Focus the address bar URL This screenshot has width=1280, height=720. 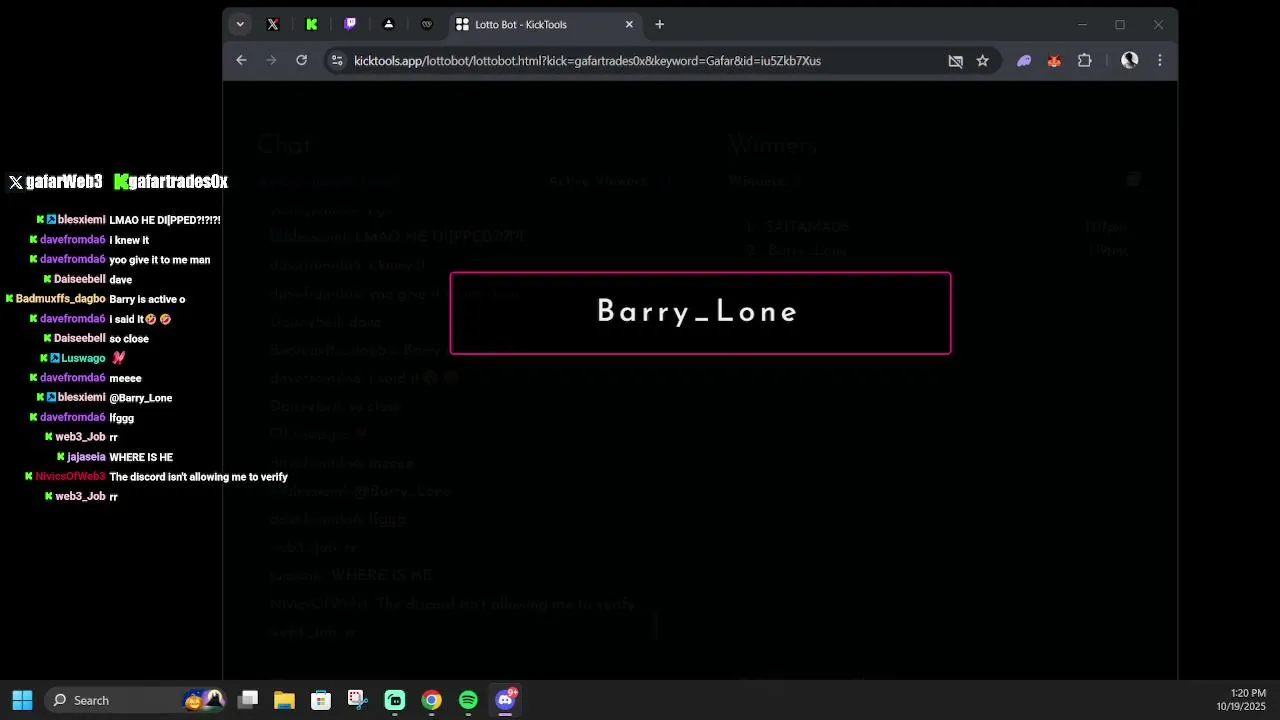(587, 61)
